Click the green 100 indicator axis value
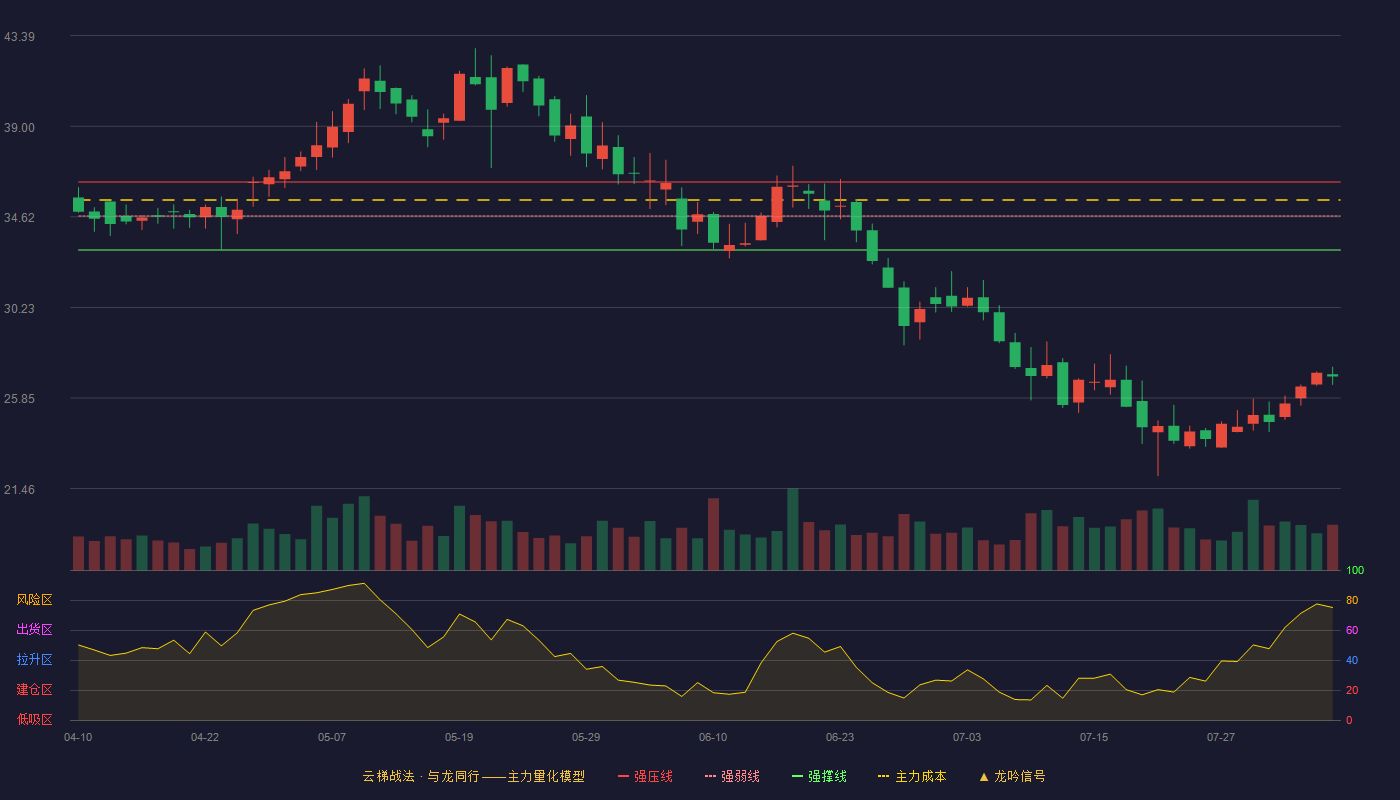This screenshot has width=1400, height=800. (1355, 571)
